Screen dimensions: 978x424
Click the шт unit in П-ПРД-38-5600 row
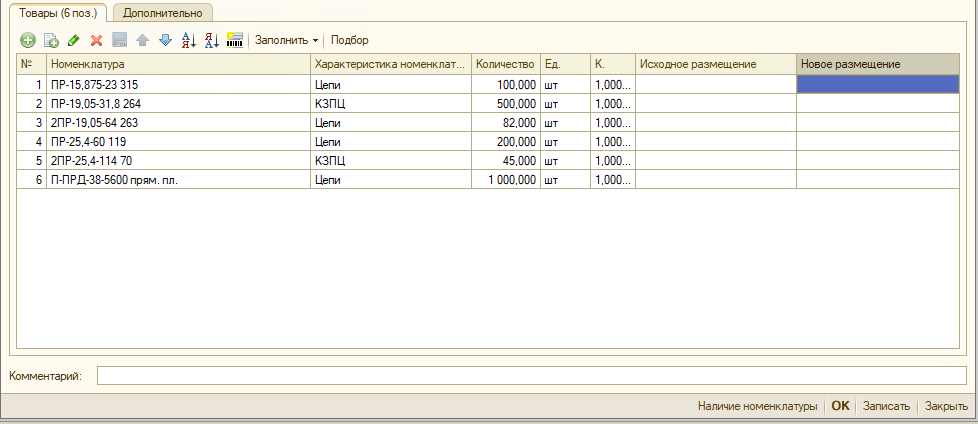click(565, 180)
